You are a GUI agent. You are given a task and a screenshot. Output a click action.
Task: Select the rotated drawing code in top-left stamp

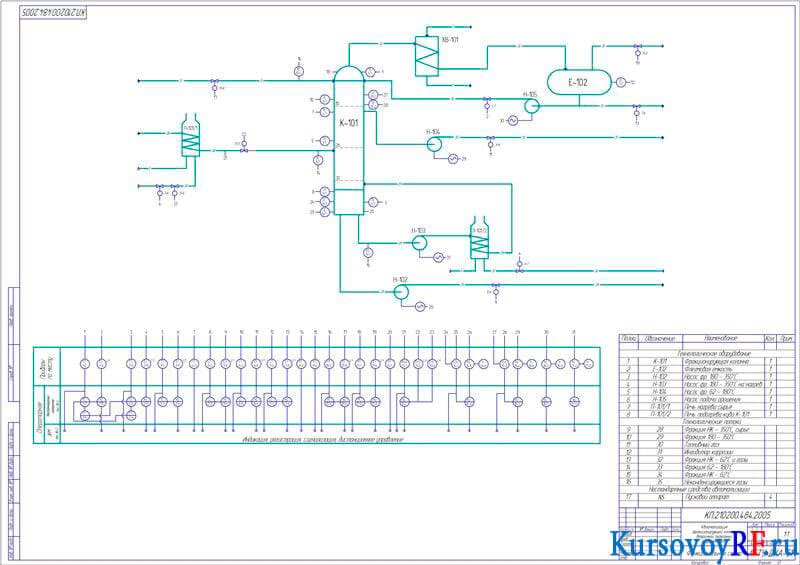click(54, 13)
